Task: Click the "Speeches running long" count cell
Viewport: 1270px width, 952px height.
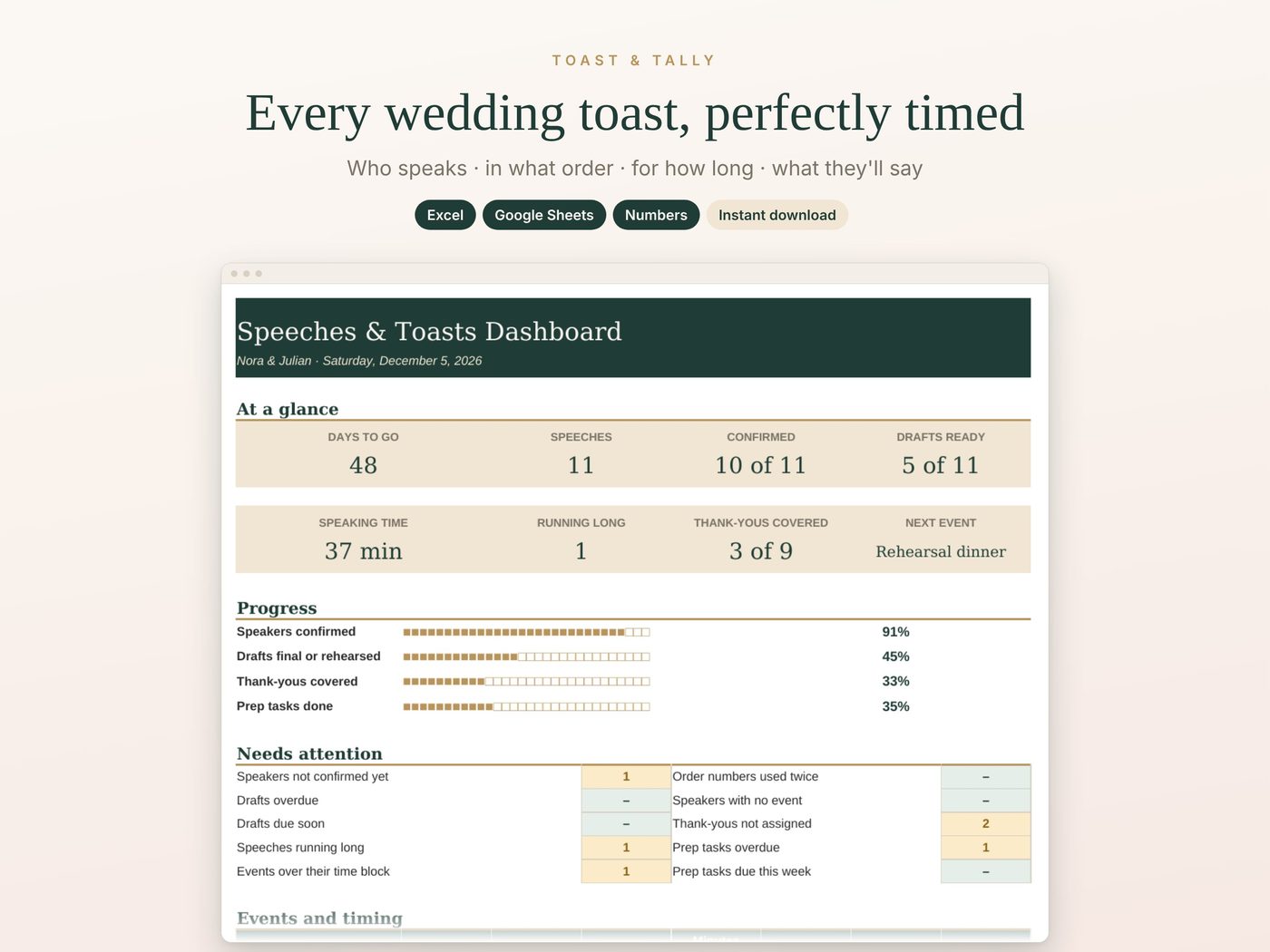Action: pos(626,848)
